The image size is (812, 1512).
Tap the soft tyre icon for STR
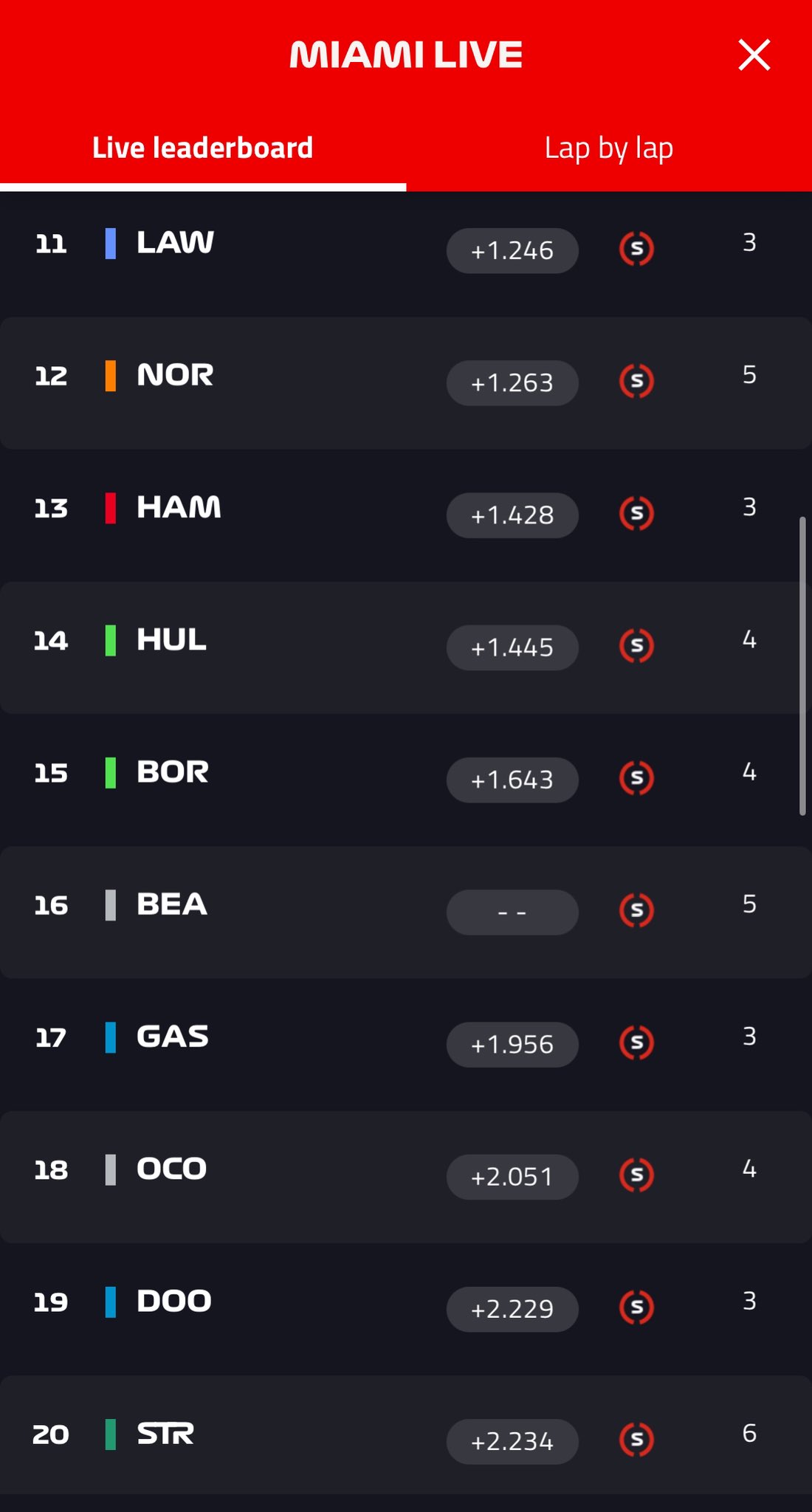(x=636, y=1440)
